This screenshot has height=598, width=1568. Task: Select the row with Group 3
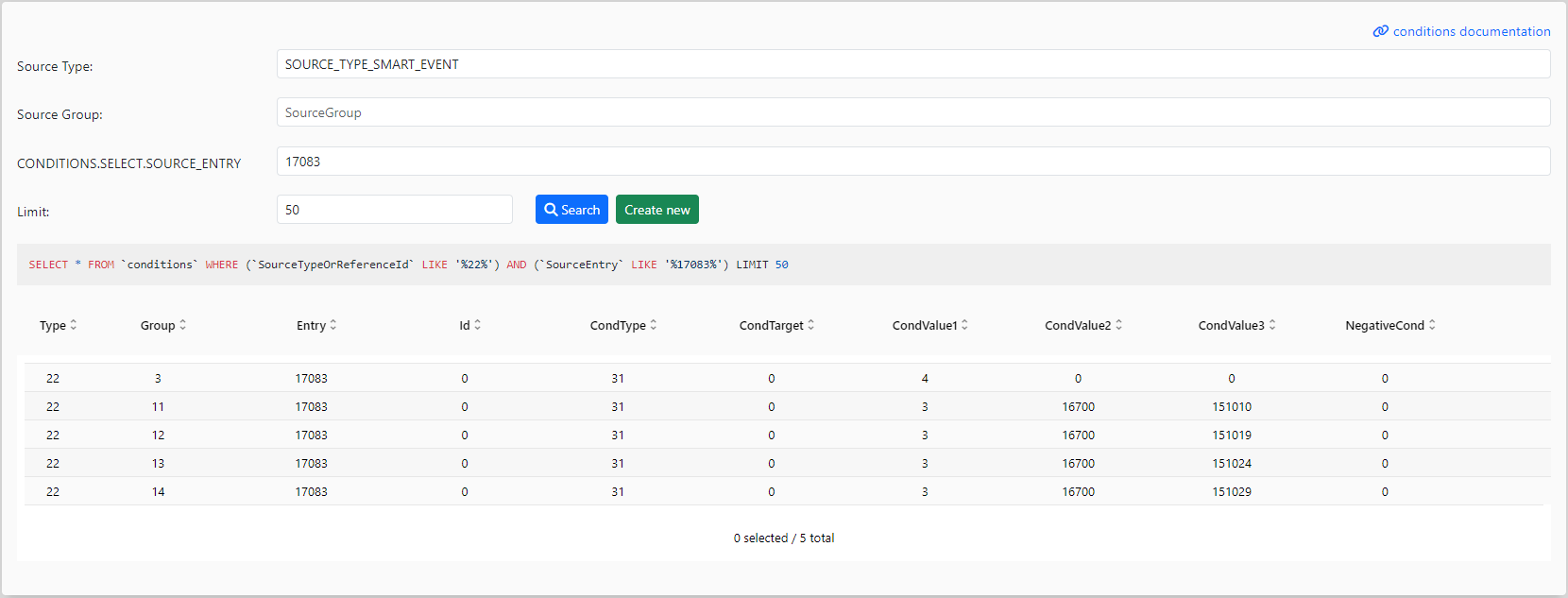[158, 379]
